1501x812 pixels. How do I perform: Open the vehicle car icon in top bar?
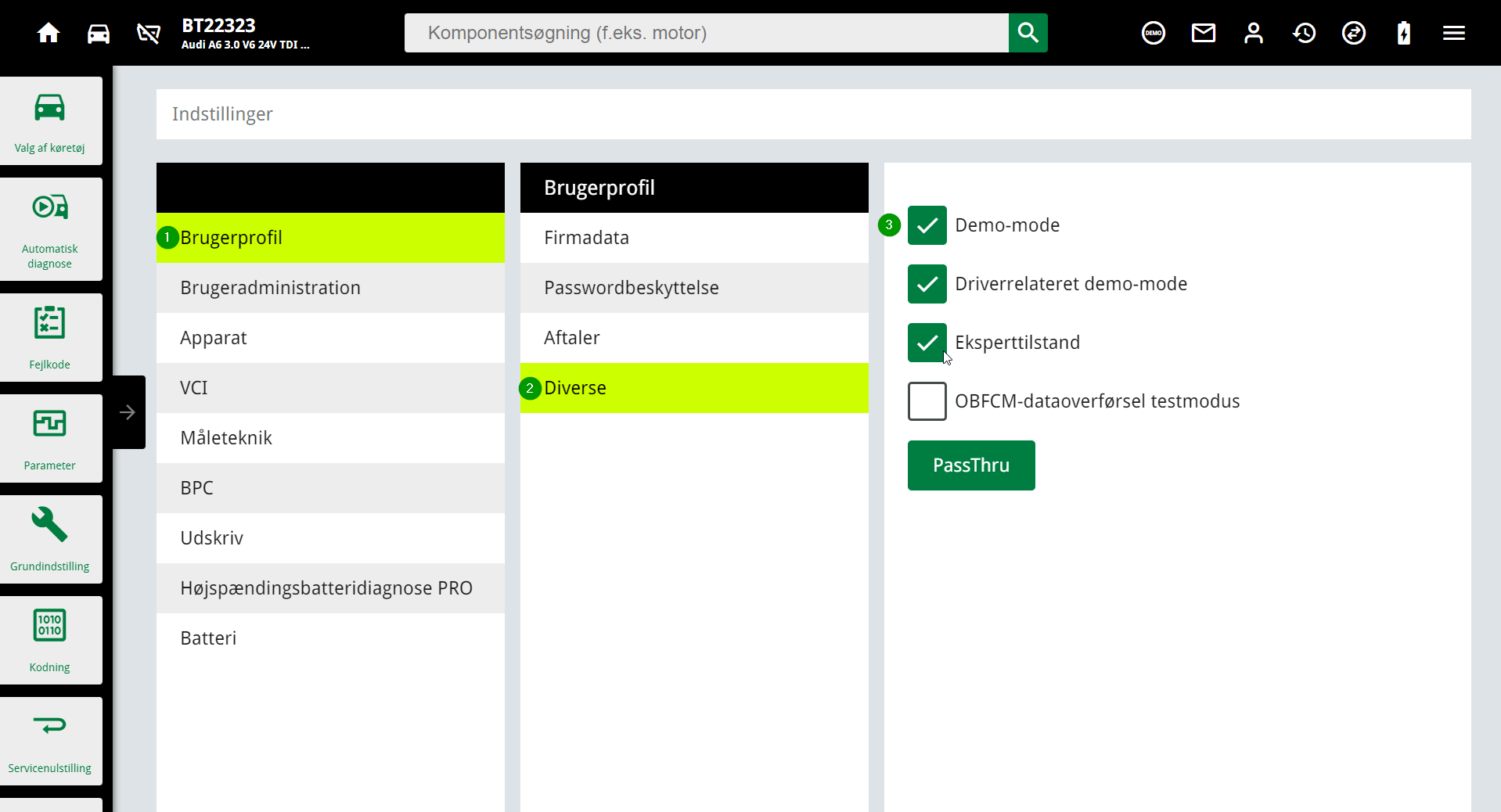[99, 33]
